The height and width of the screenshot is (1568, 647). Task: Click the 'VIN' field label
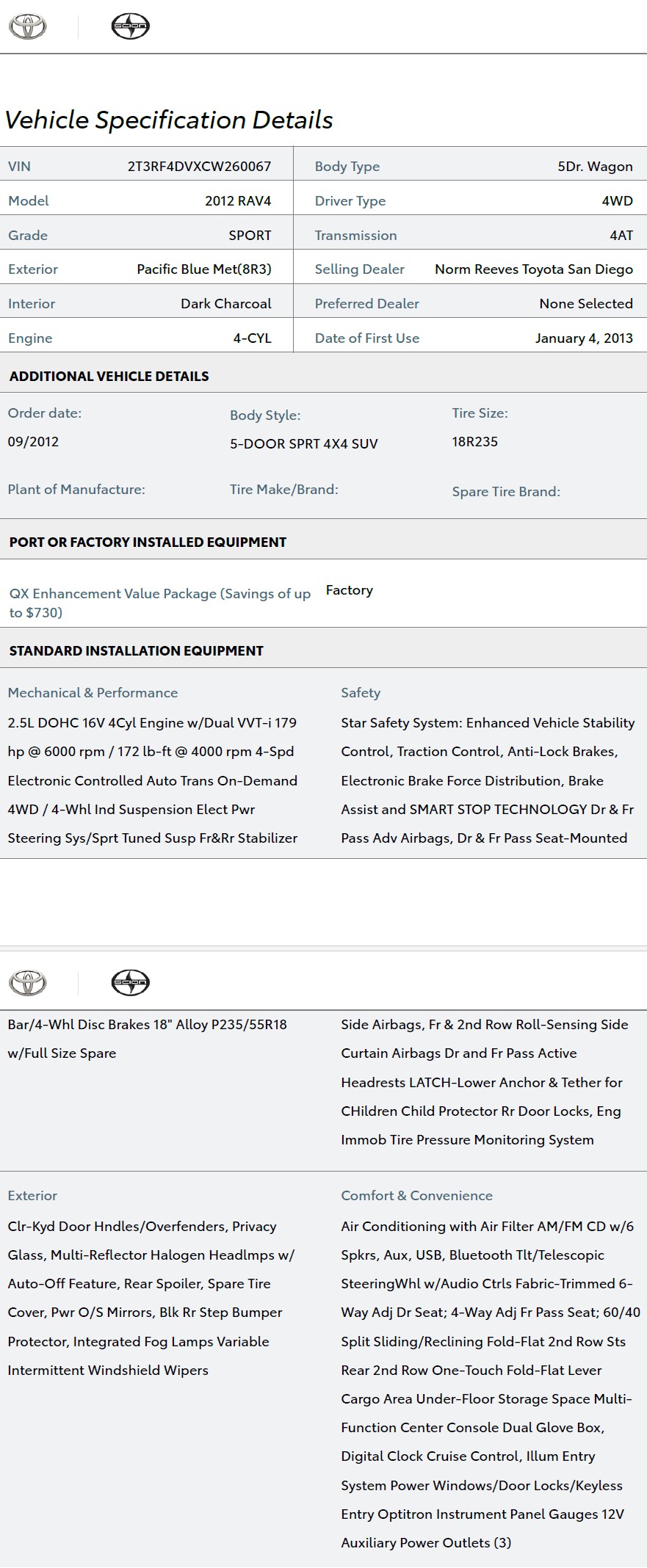point(19,167)
